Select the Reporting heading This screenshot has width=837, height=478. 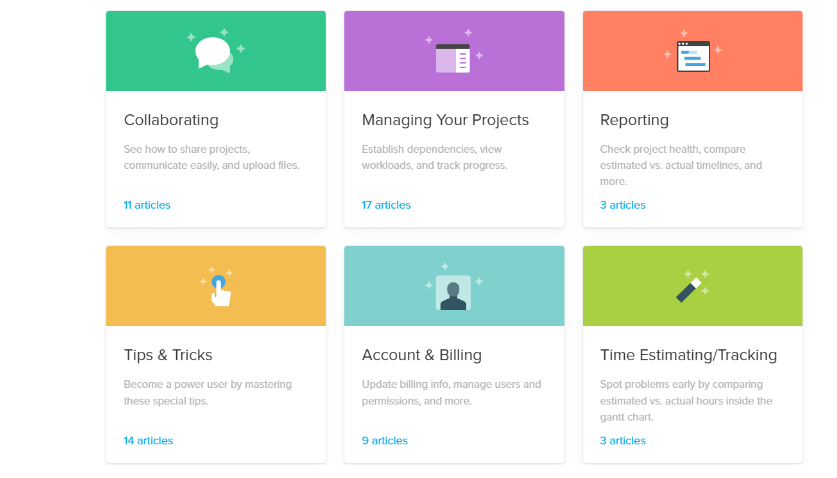click(634, 120)
